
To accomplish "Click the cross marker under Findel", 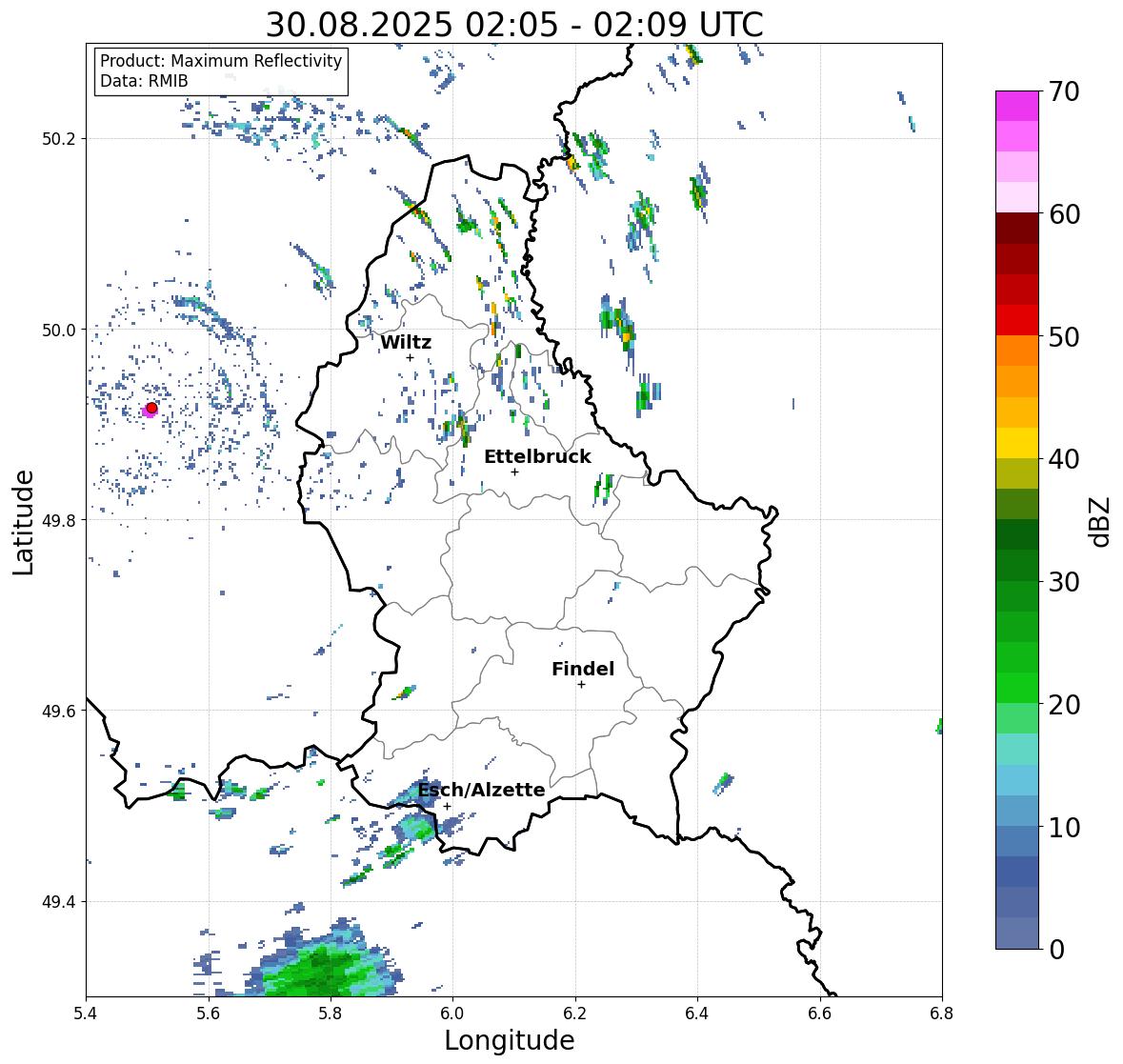I will pyautogui.click(x=581, y=685).
